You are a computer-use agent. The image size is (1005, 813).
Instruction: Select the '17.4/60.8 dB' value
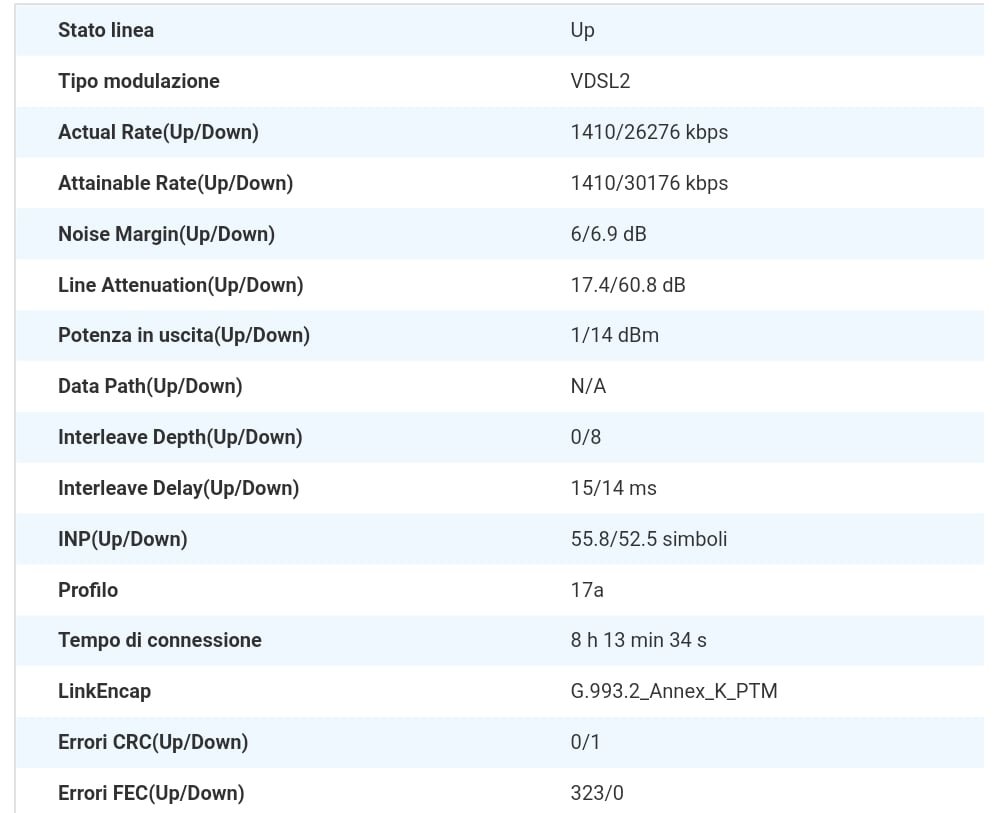[x=628, y=285]
